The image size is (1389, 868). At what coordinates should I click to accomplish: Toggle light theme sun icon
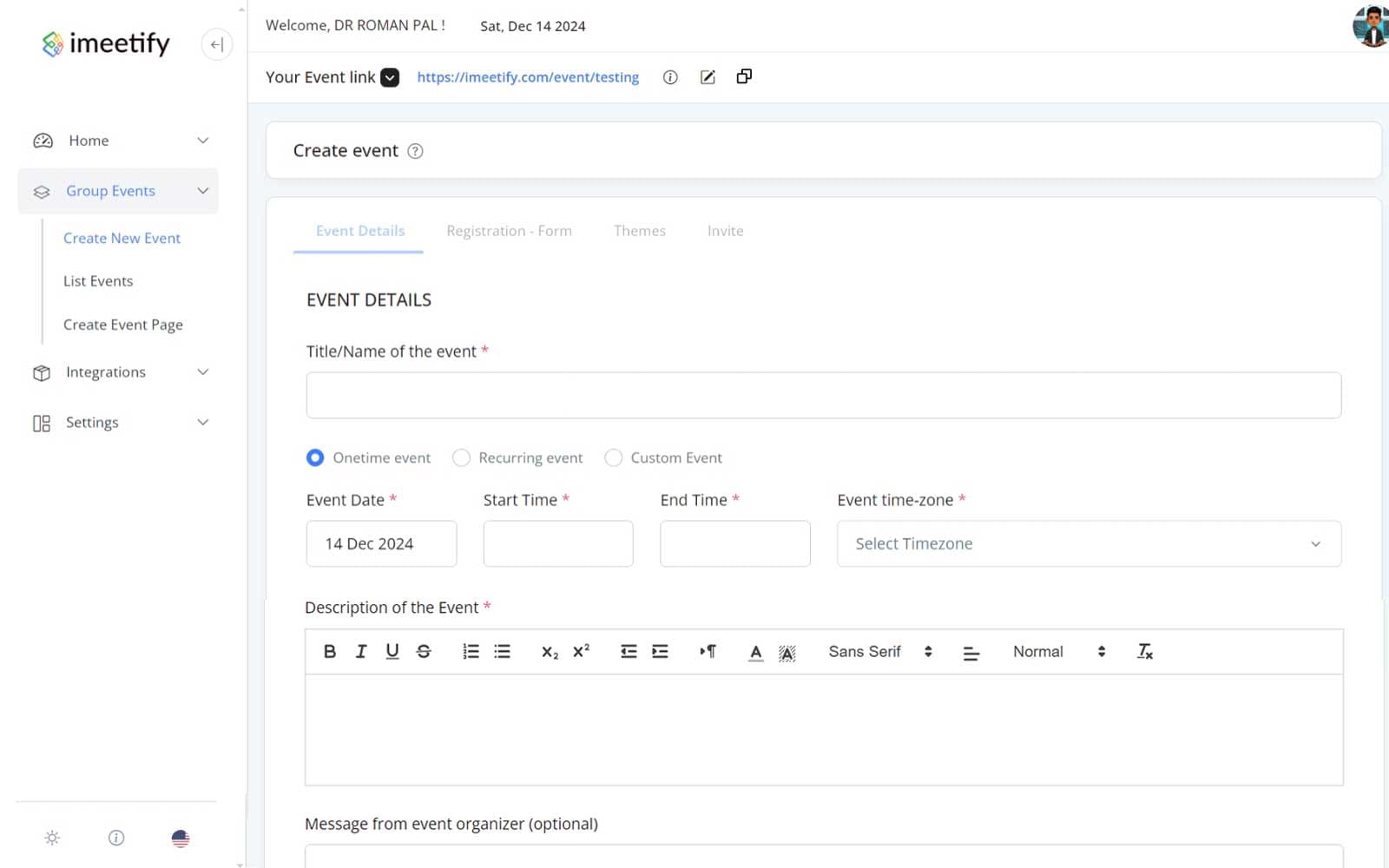[x=52, y=838]
